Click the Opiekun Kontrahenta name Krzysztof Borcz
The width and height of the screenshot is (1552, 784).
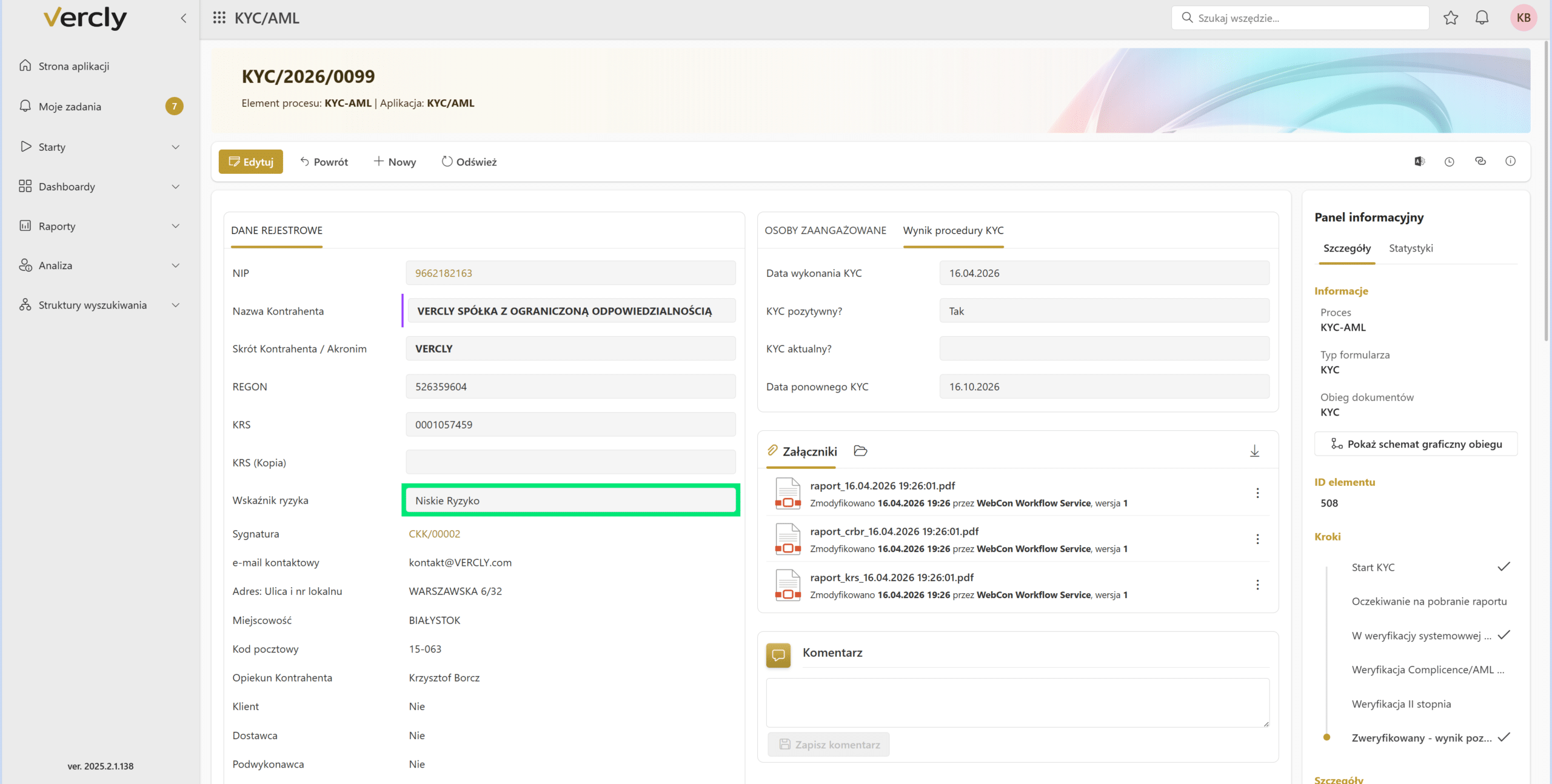tap(444, 678)
